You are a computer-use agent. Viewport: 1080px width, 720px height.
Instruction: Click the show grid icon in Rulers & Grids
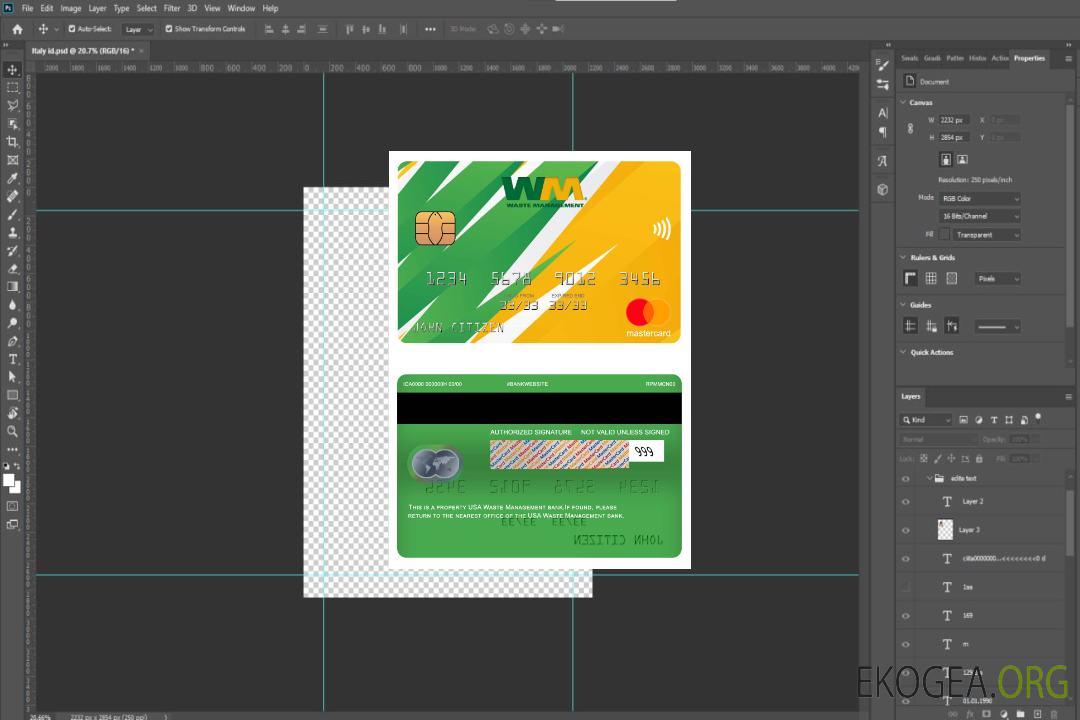pos(931,278)
